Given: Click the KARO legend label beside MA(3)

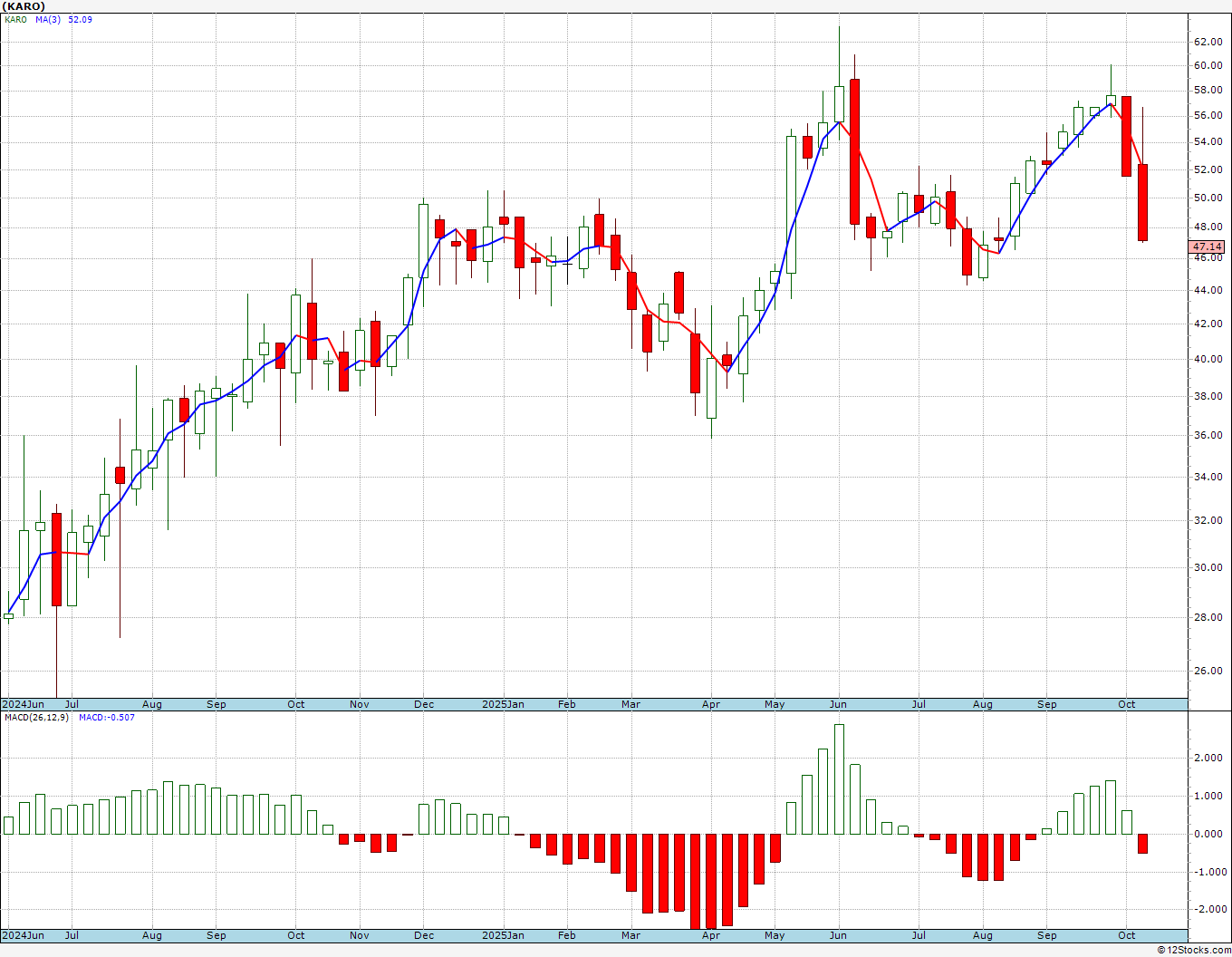Looking at the screenshot, I should pyautogui.click(x=15, y=20).
